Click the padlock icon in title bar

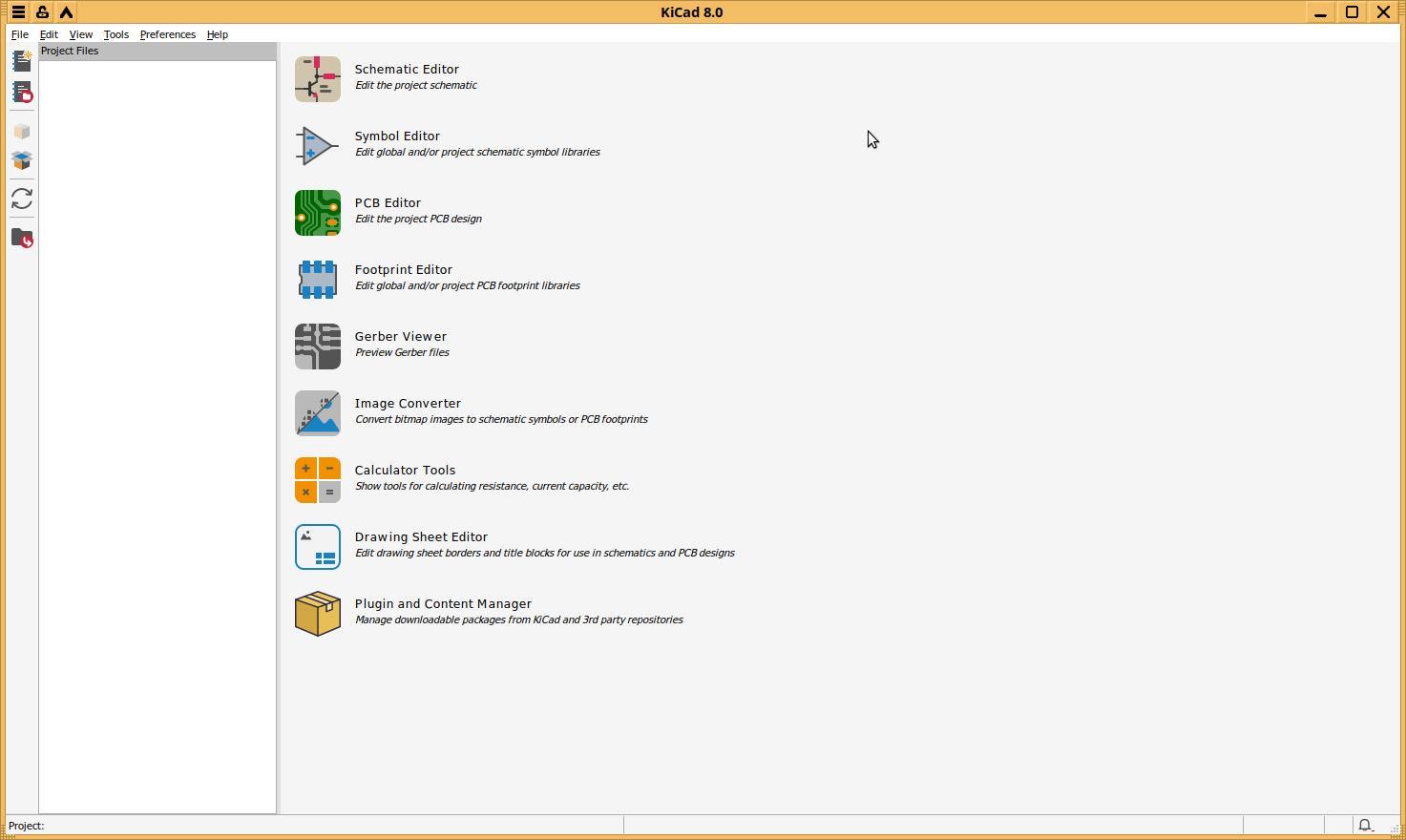pyautogui.click(x=42, y=12)
